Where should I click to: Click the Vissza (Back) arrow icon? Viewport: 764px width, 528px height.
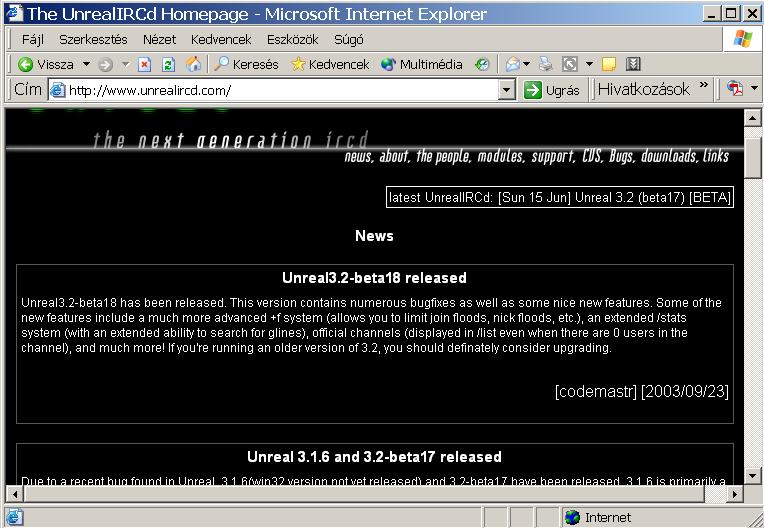pyautogui.click(x=26, y=64)
